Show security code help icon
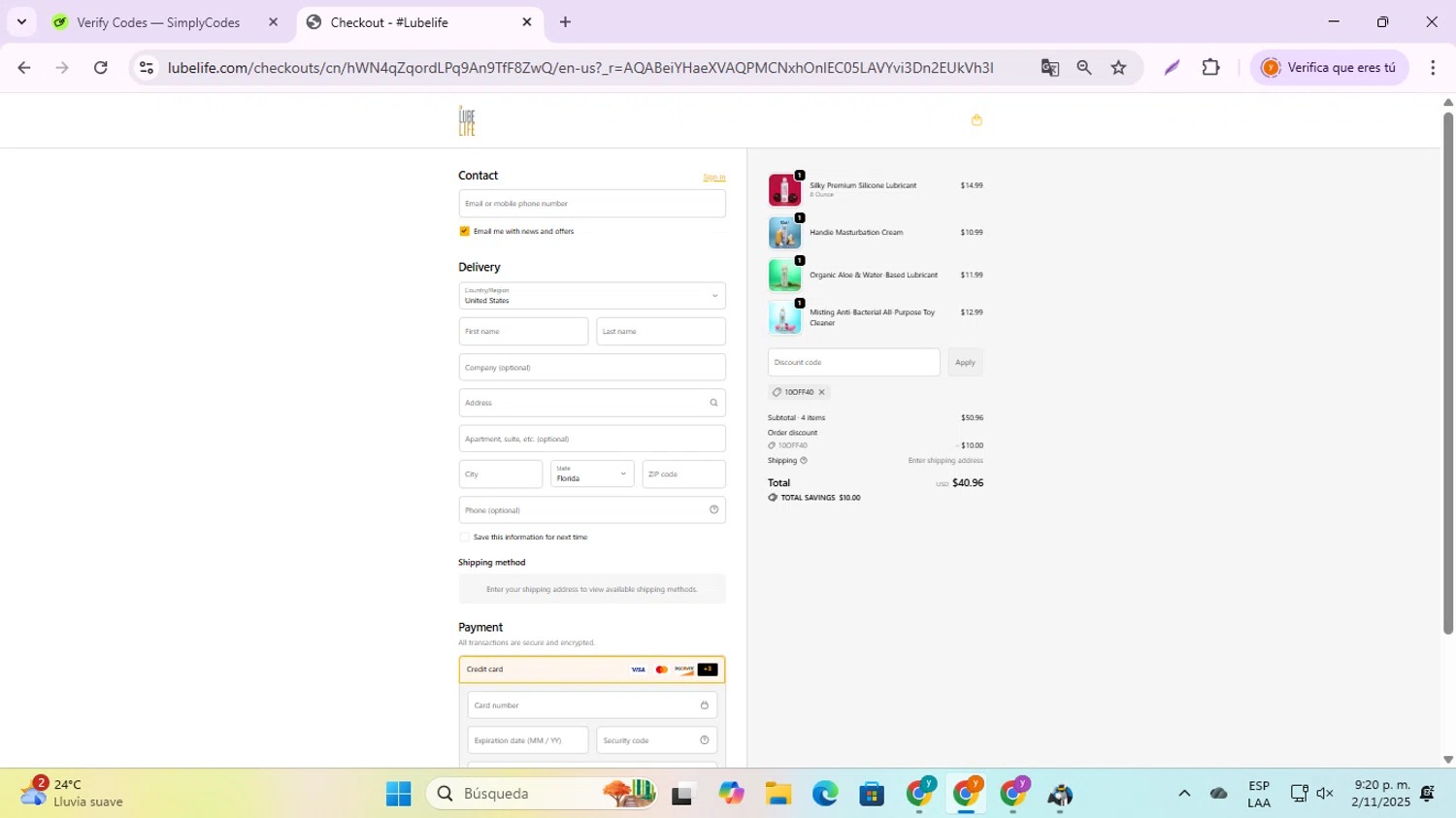The image size is (1456, 818). pos(705,740)
